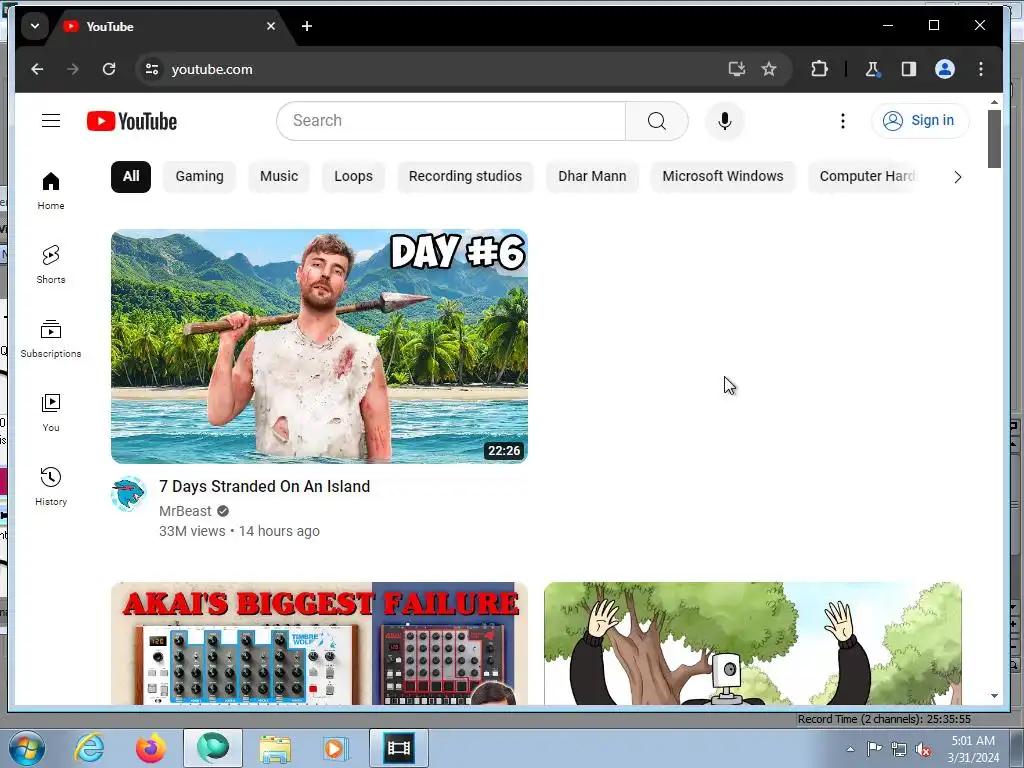The width and height of the screenshot is (1024, 768).
Task: Open Subscriptions in sidebar
Action: pyautogui.click(x=51, y=338)
